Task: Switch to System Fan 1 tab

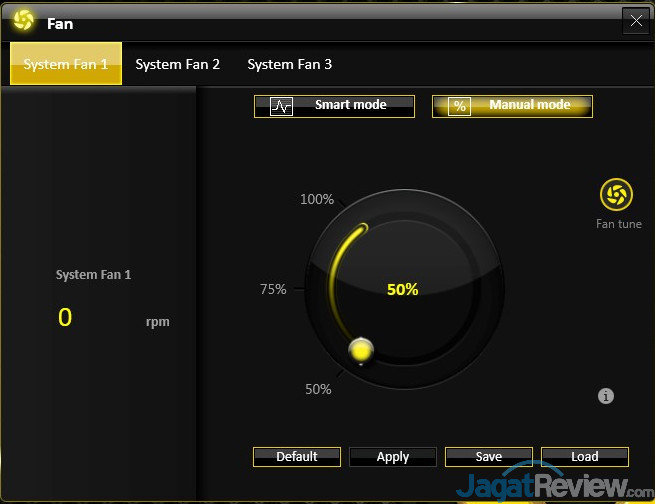Action: (x=66, y=63)
